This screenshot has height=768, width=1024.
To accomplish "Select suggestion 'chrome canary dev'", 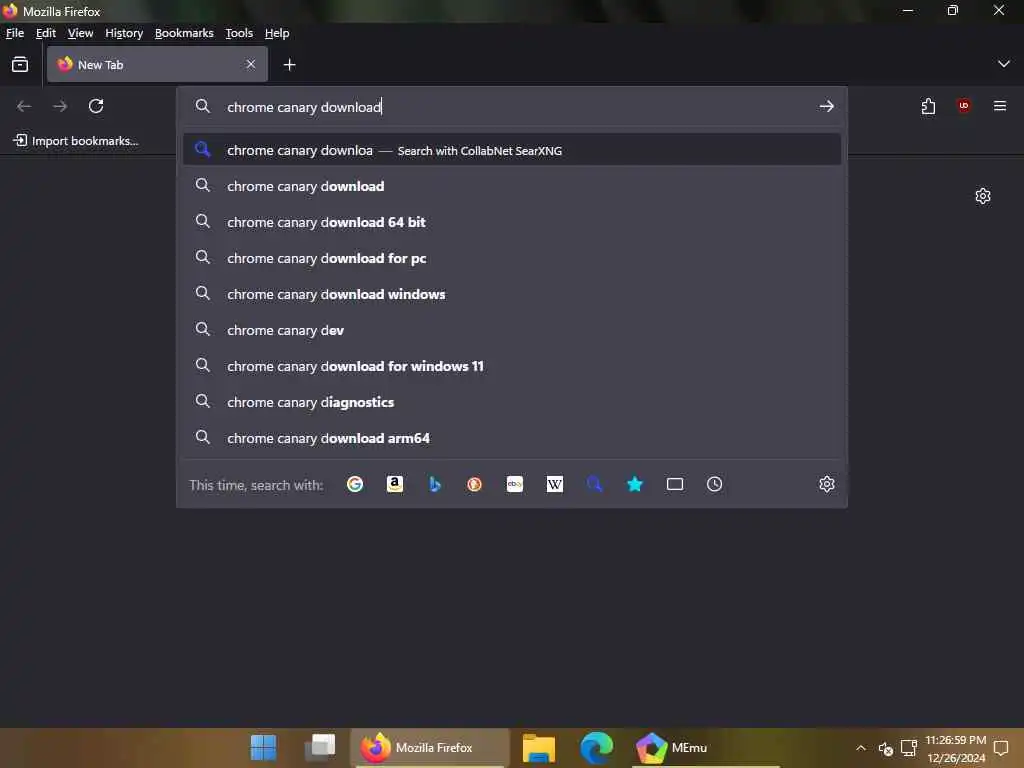I will tap(512, 330).
